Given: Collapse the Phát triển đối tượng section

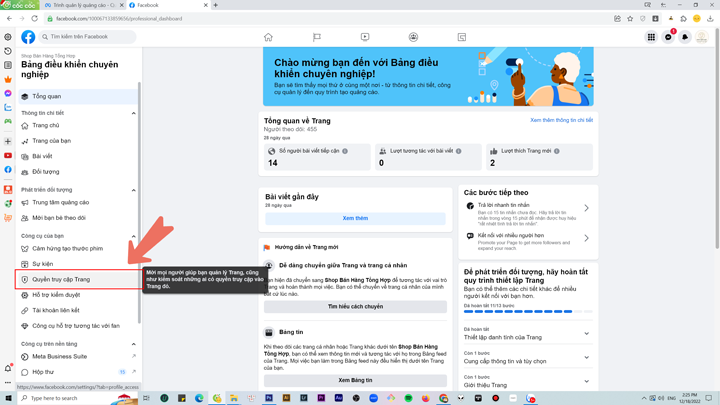Looking at the screenshot, I should 134,190.
